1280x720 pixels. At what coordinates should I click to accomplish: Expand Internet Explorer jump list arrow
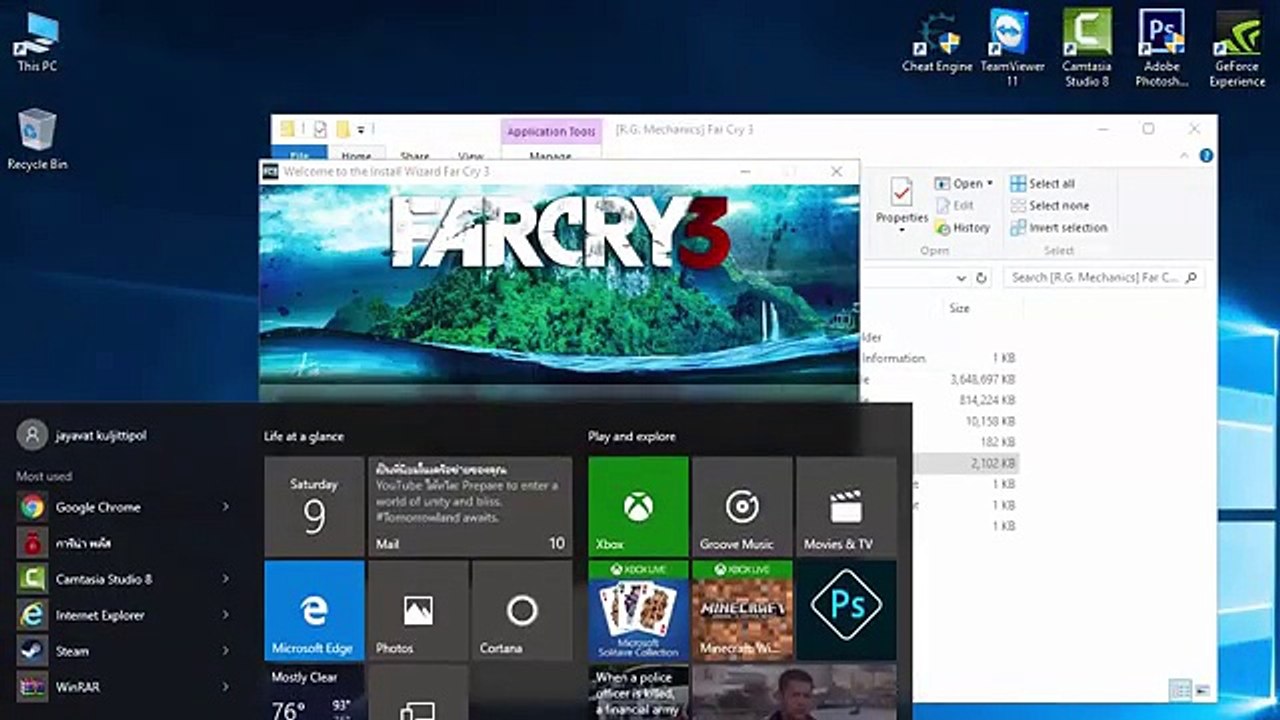226,615
